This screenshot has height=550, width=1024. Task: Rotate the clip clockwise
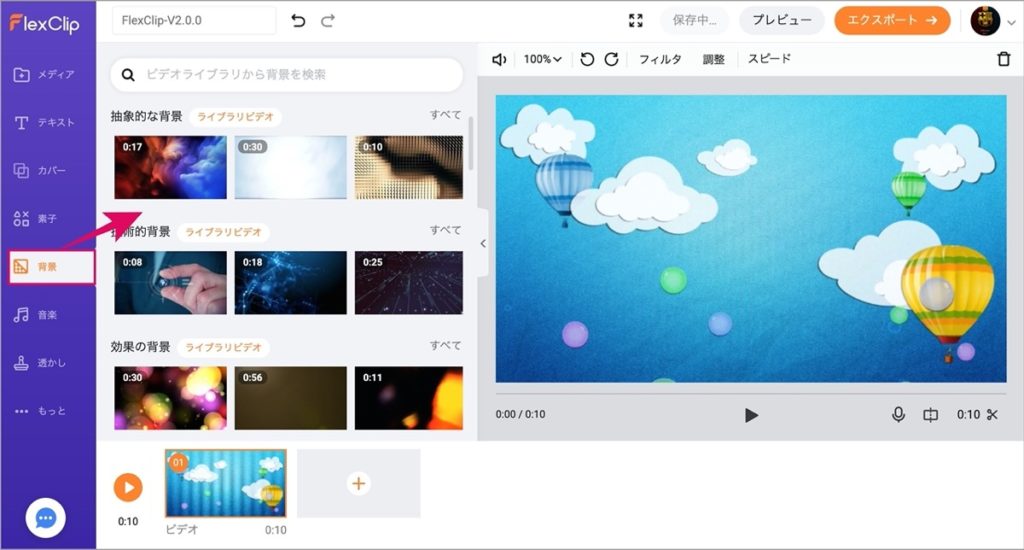click(611, 59)
